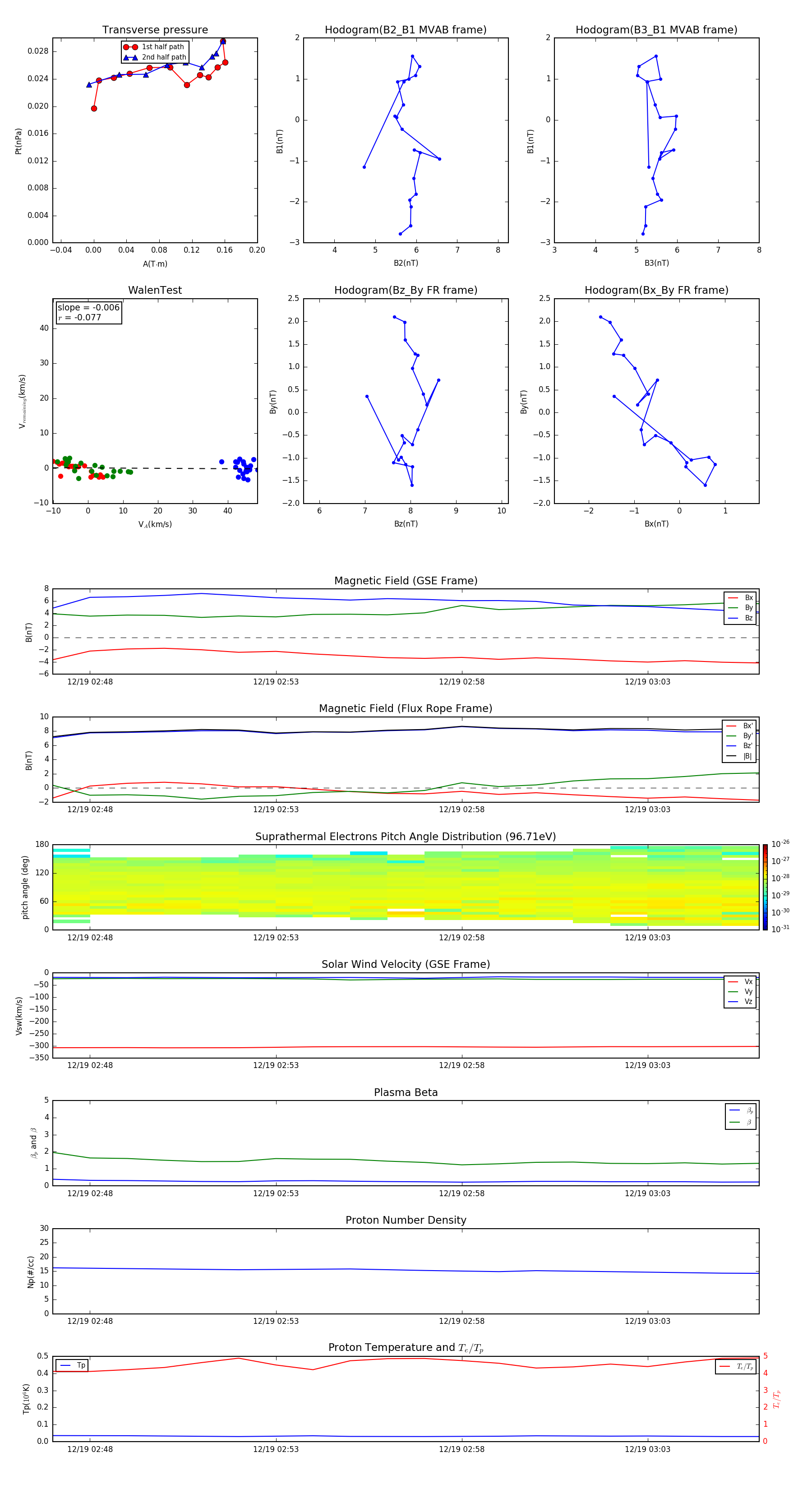The image size is (812, 1489).
Task: Click the Vz entry in velocity legend
Action: [740, 1002]
